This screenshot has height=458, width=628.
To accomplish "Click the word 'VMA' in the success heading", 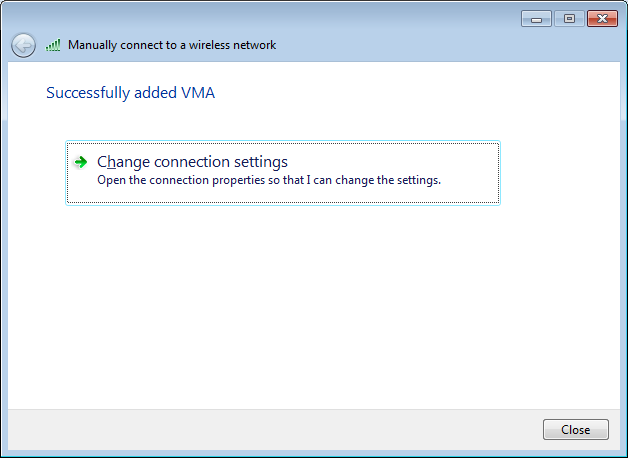I will pos(198,93).
